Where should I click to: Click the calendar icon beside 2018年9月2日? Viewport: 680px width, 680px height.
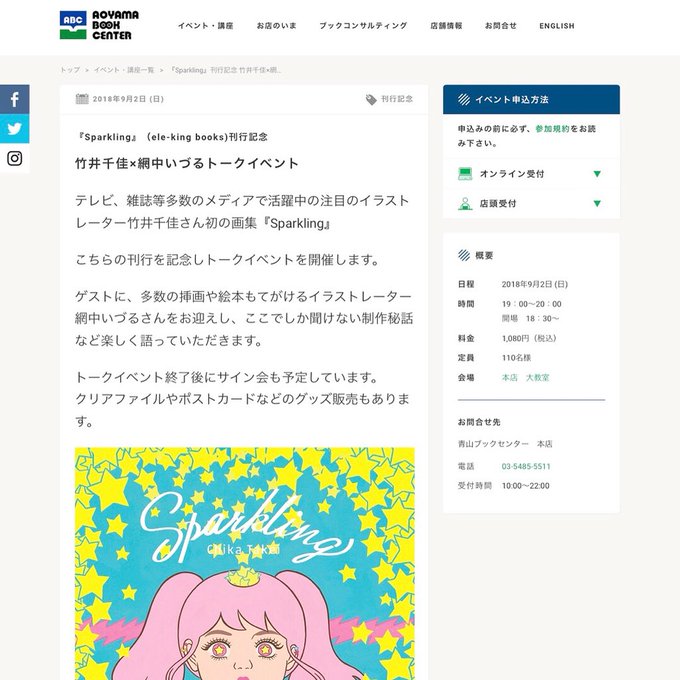82,99
